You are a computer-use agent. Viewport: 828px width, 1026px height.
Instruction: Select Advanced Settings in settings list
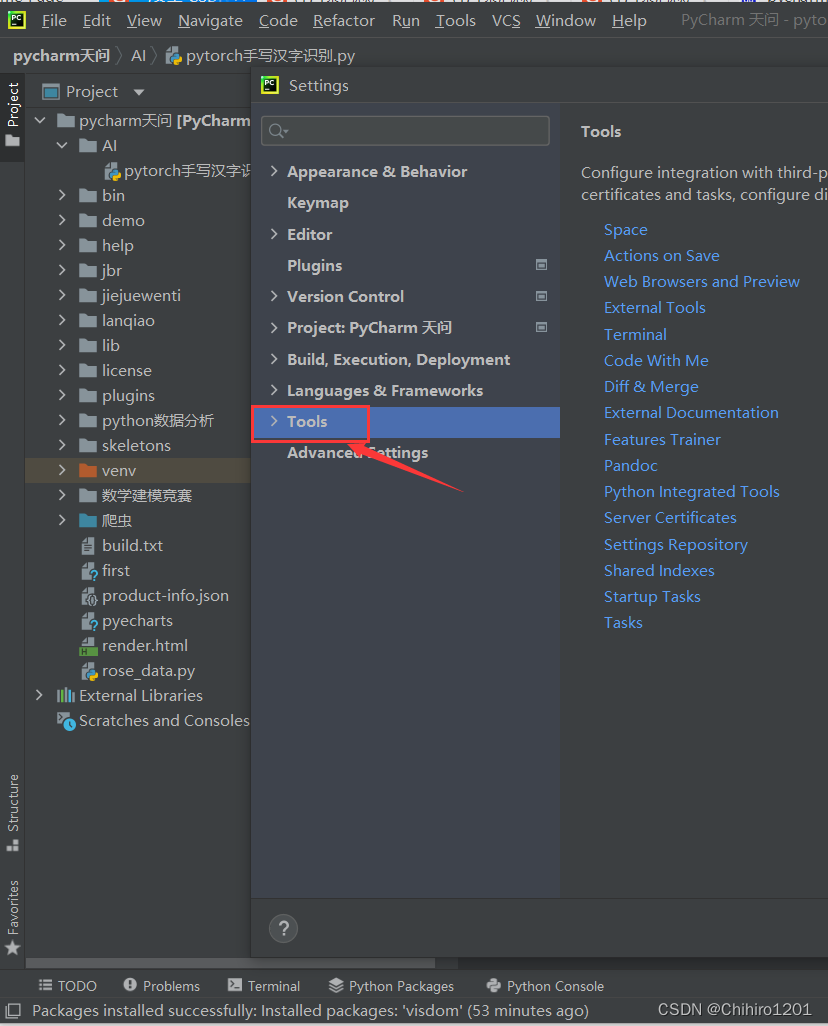click(x=357, y=453)
